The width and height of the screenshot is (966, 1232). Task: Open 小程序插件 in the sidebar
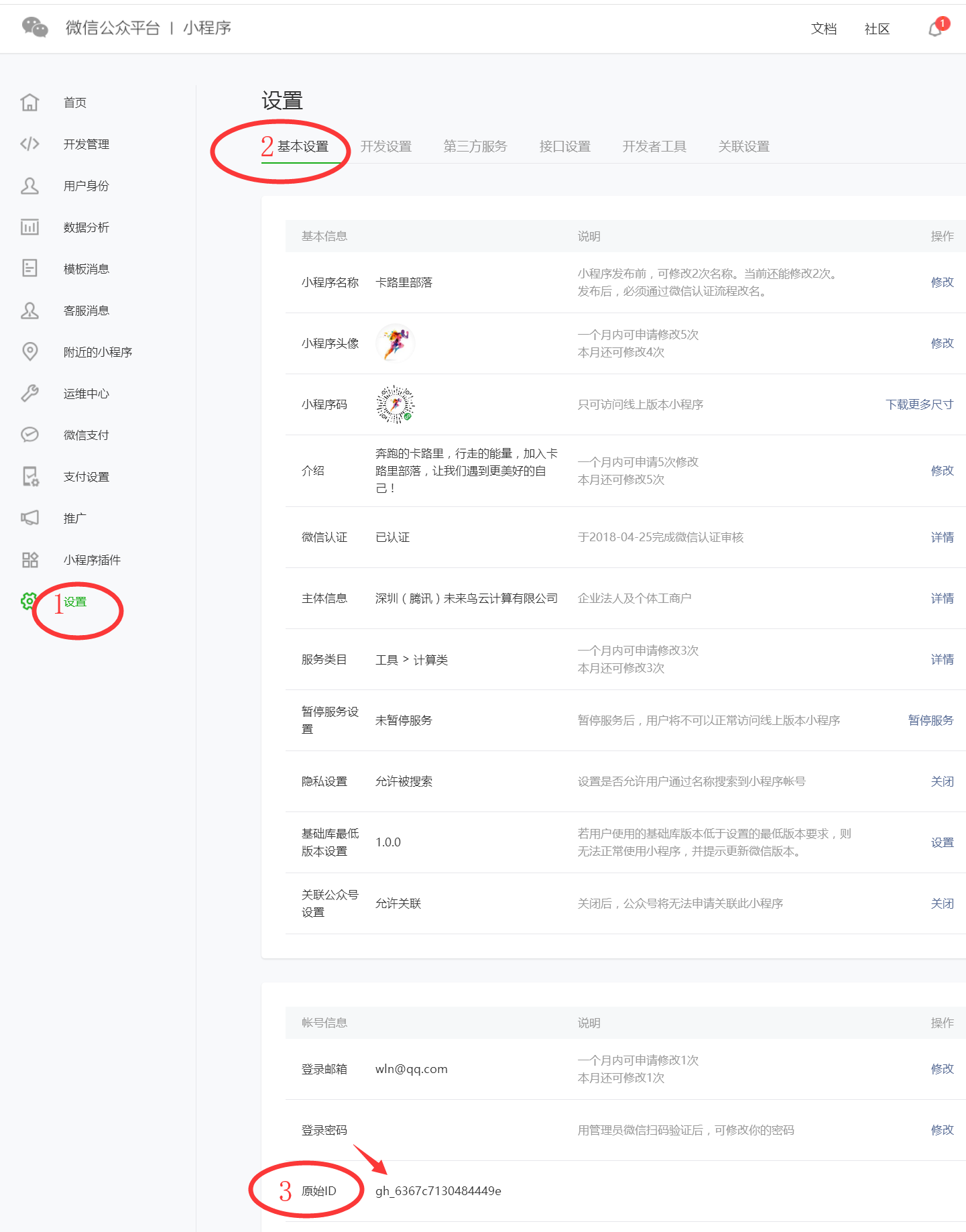pos(92,560)
